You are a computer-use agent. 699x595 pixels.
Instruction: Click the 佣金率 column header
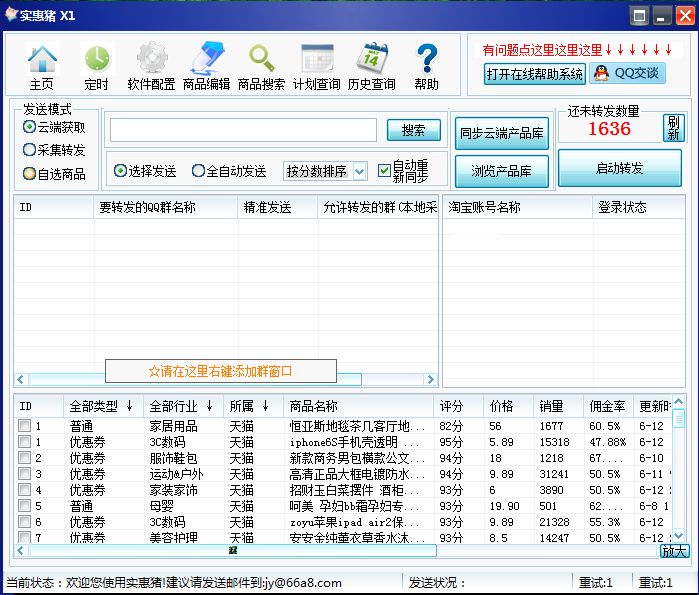click(x=609, y=406)
